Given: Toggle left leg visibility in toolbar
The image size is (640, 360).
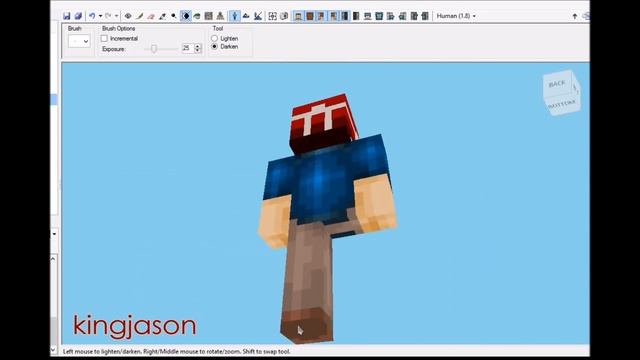Looking at the screenshot, I should point(345,16).
